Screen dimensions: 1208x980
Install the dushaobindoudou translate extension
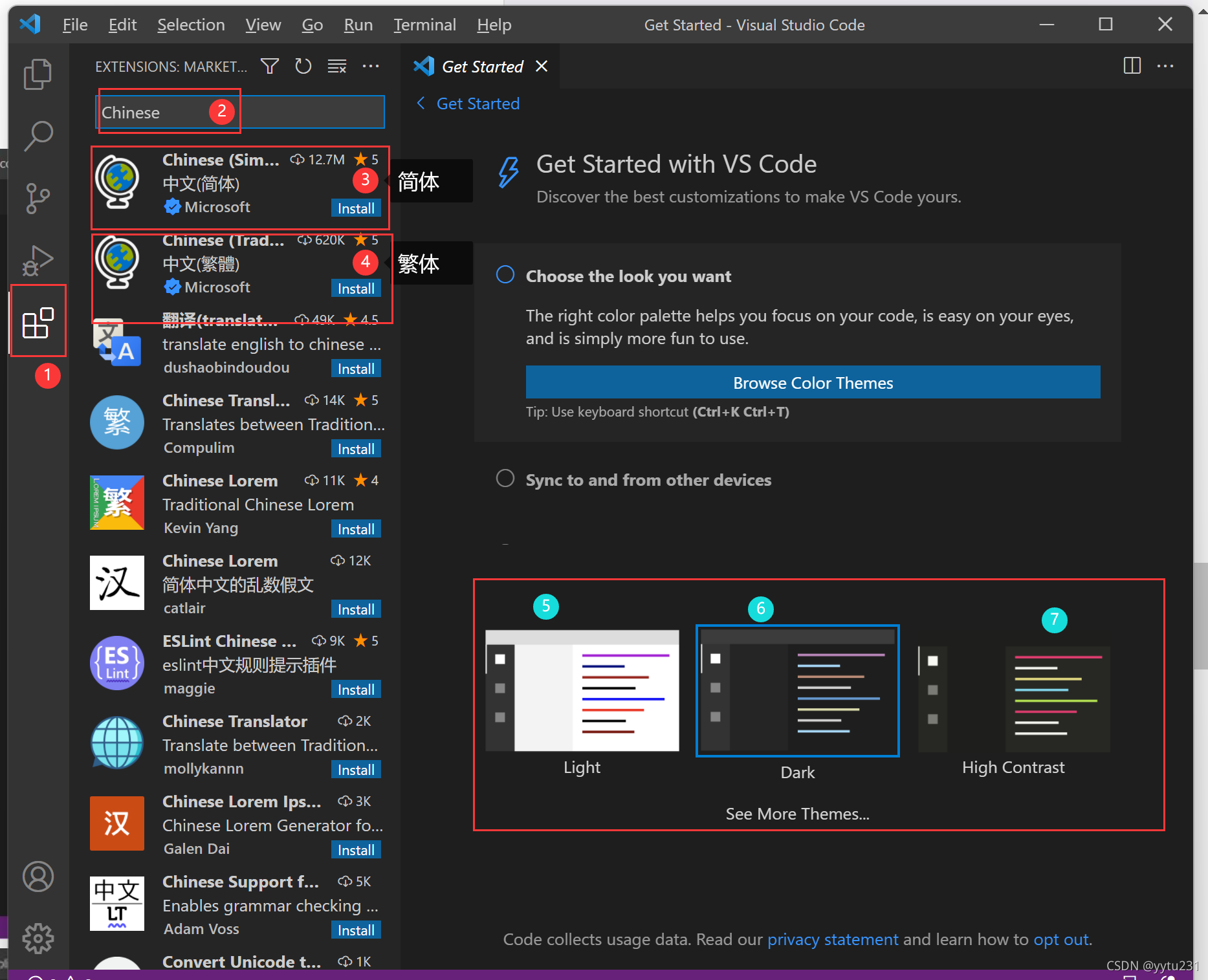click(356, 369)
